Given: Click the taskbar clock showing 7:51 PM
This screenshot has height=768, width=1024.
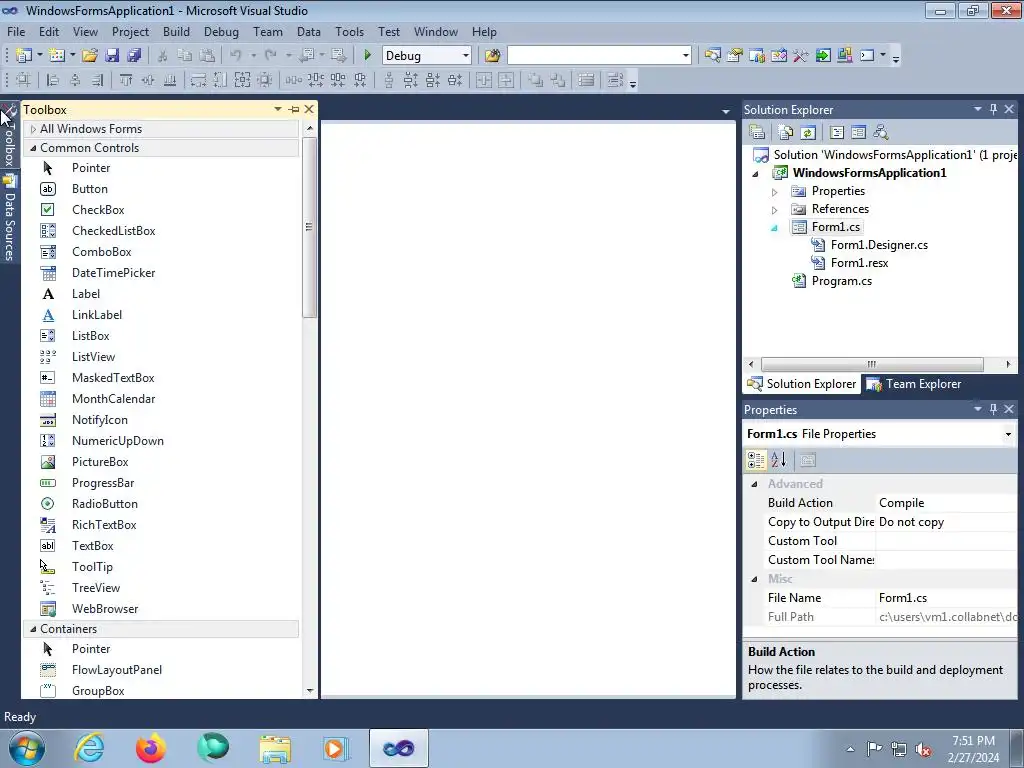Looking at the screenshot, I should point(973,741).
